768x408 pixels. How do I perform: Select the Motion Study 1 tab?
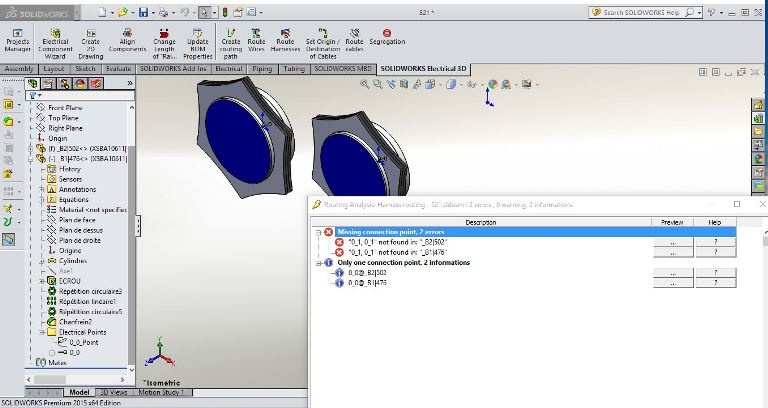tap(161, 392)
